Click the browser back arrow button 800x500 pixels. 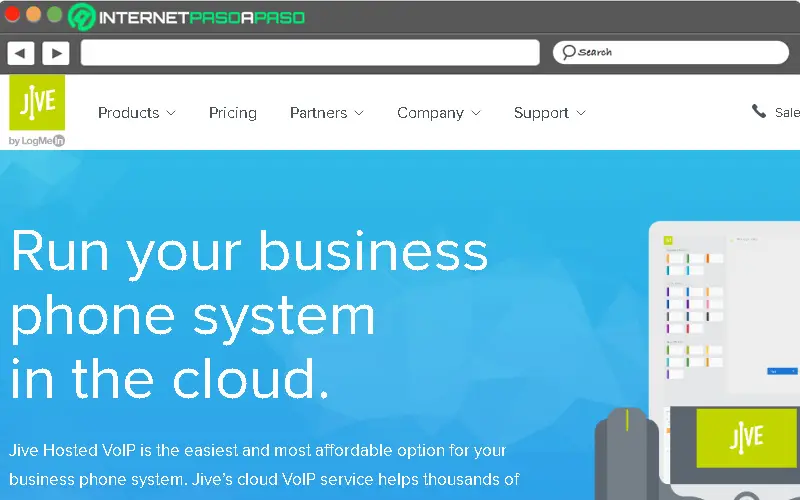pyautogui.click(x=20, y=53)
